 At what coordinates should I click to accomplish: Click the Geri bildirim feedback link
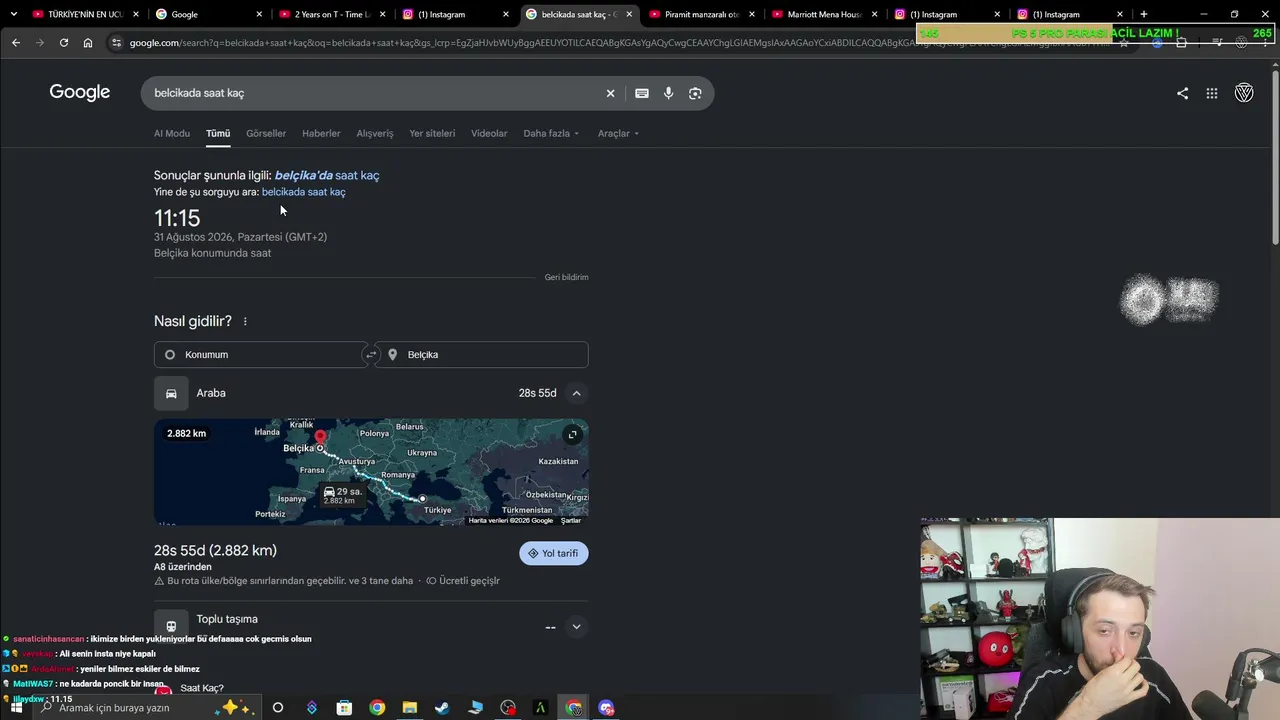click(566, 277)
